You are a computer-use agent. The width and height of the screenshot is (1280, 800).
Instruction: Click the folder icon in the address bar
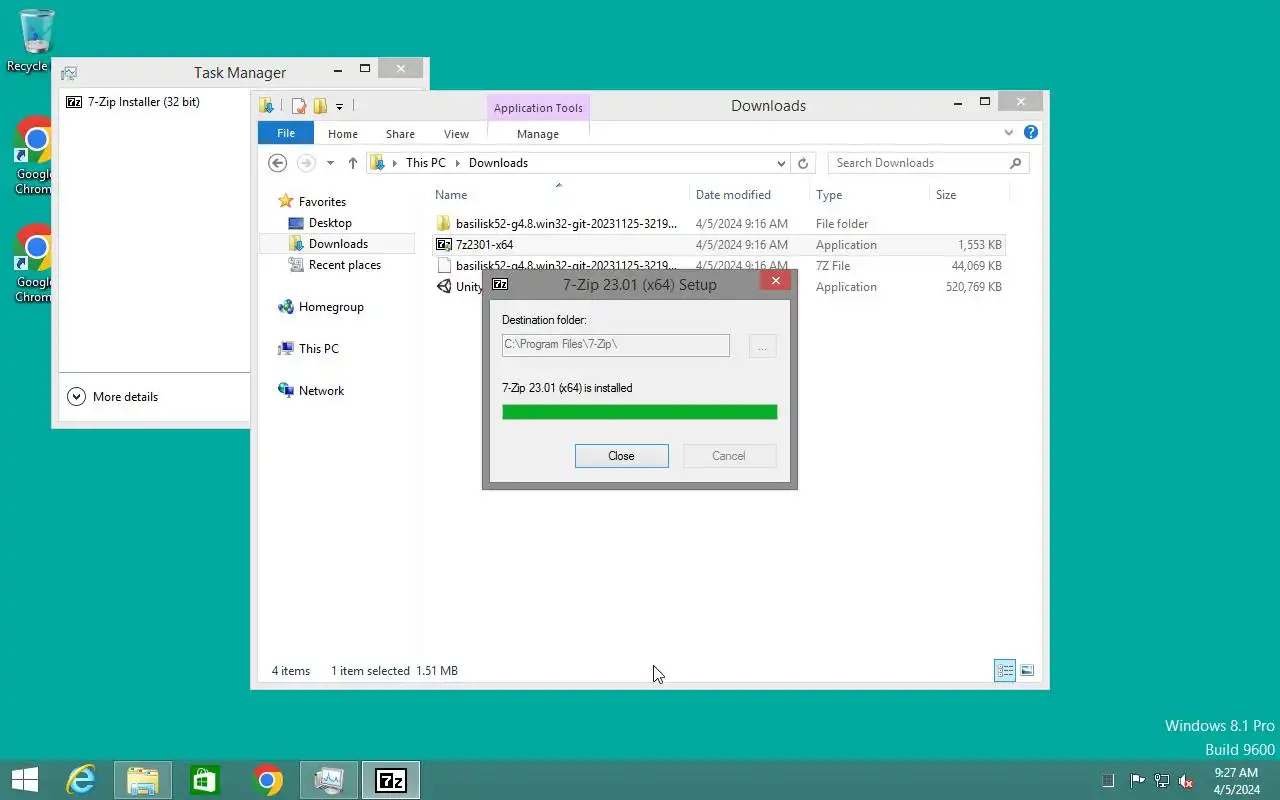377,163
